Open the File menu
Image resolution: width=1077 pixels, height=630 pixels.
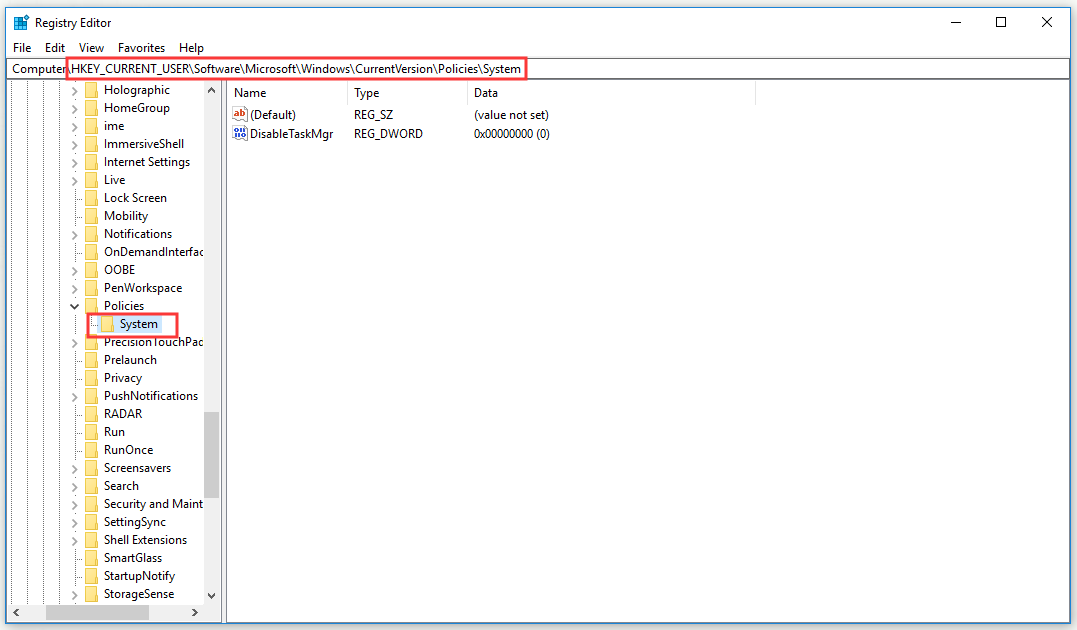22,47
